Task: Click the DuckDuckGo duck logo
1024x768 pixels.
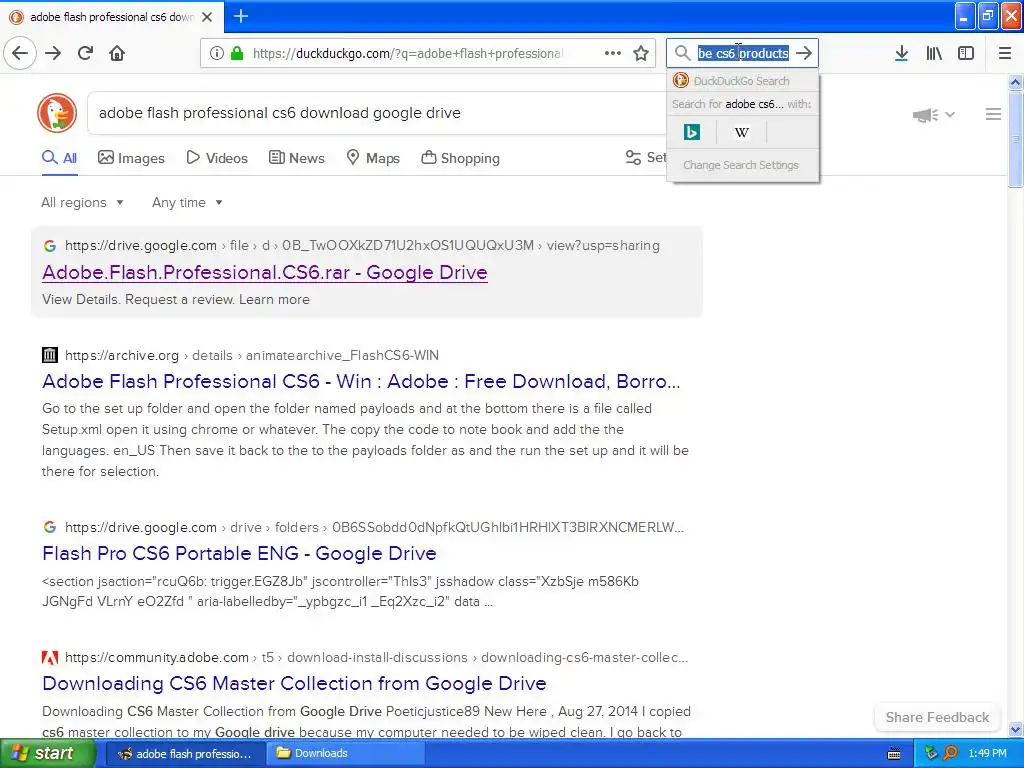Action: pyautogui.click(x=57, y=113)
